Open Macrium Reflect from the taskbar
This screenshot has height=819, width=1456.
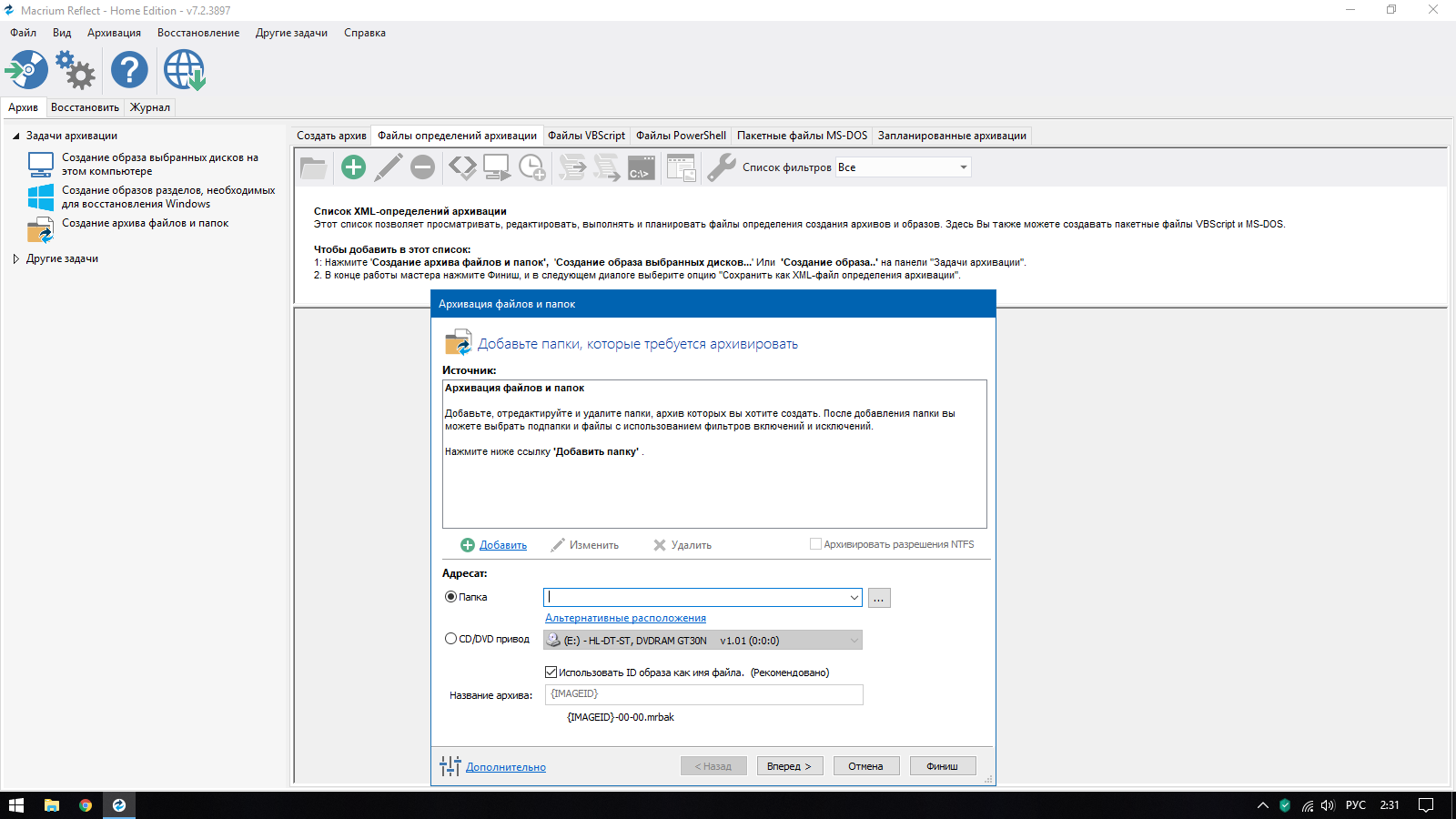pos(119,805)
